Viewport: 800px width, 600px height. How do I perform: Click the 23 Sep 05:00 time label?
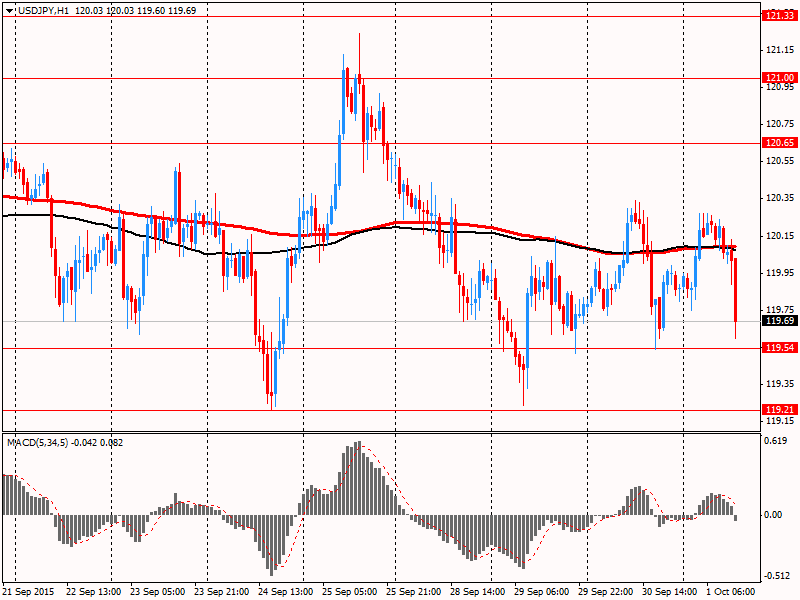click(158, 592)
